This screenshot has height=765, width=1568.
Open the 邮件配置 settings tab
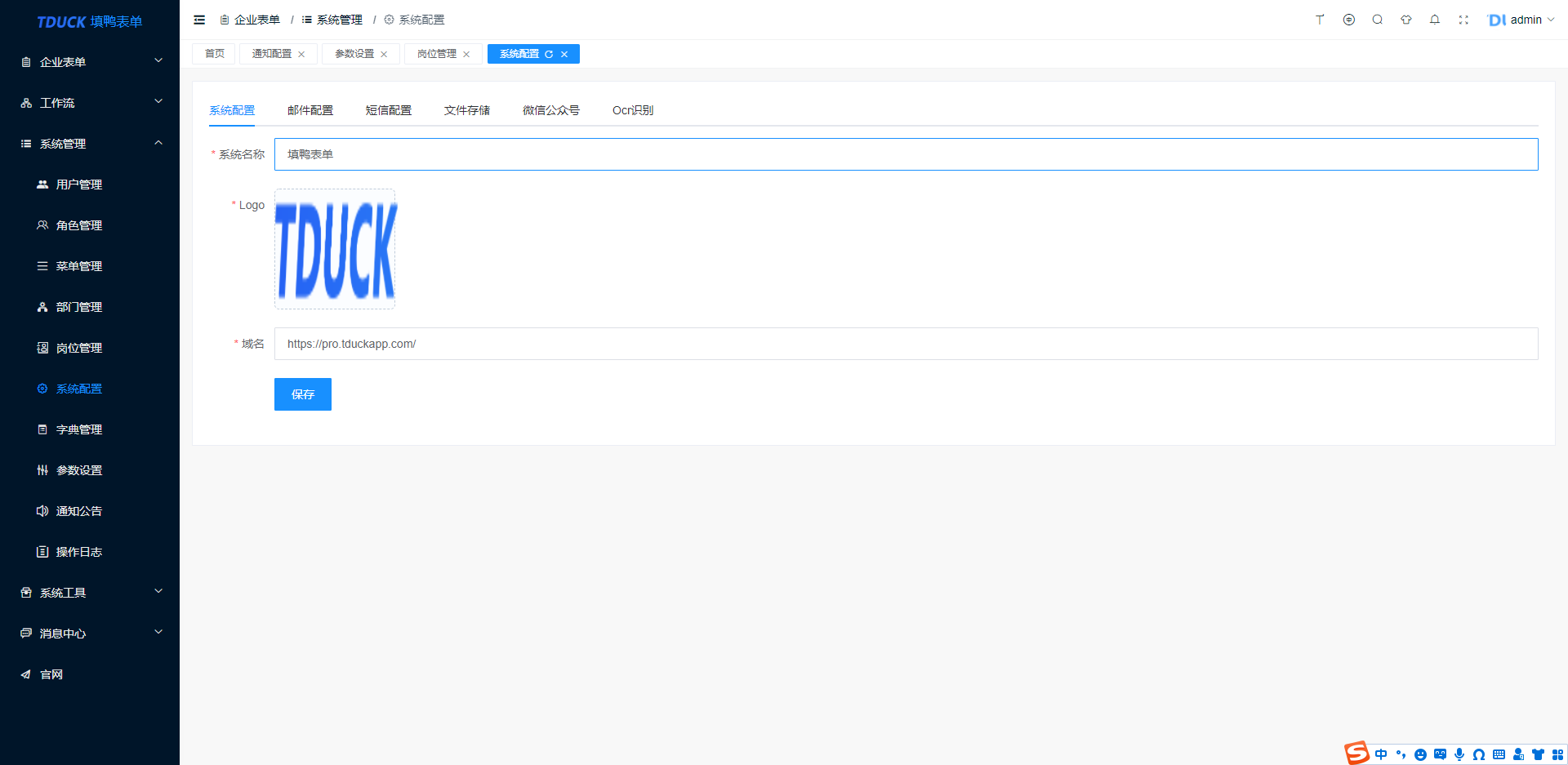310,110
